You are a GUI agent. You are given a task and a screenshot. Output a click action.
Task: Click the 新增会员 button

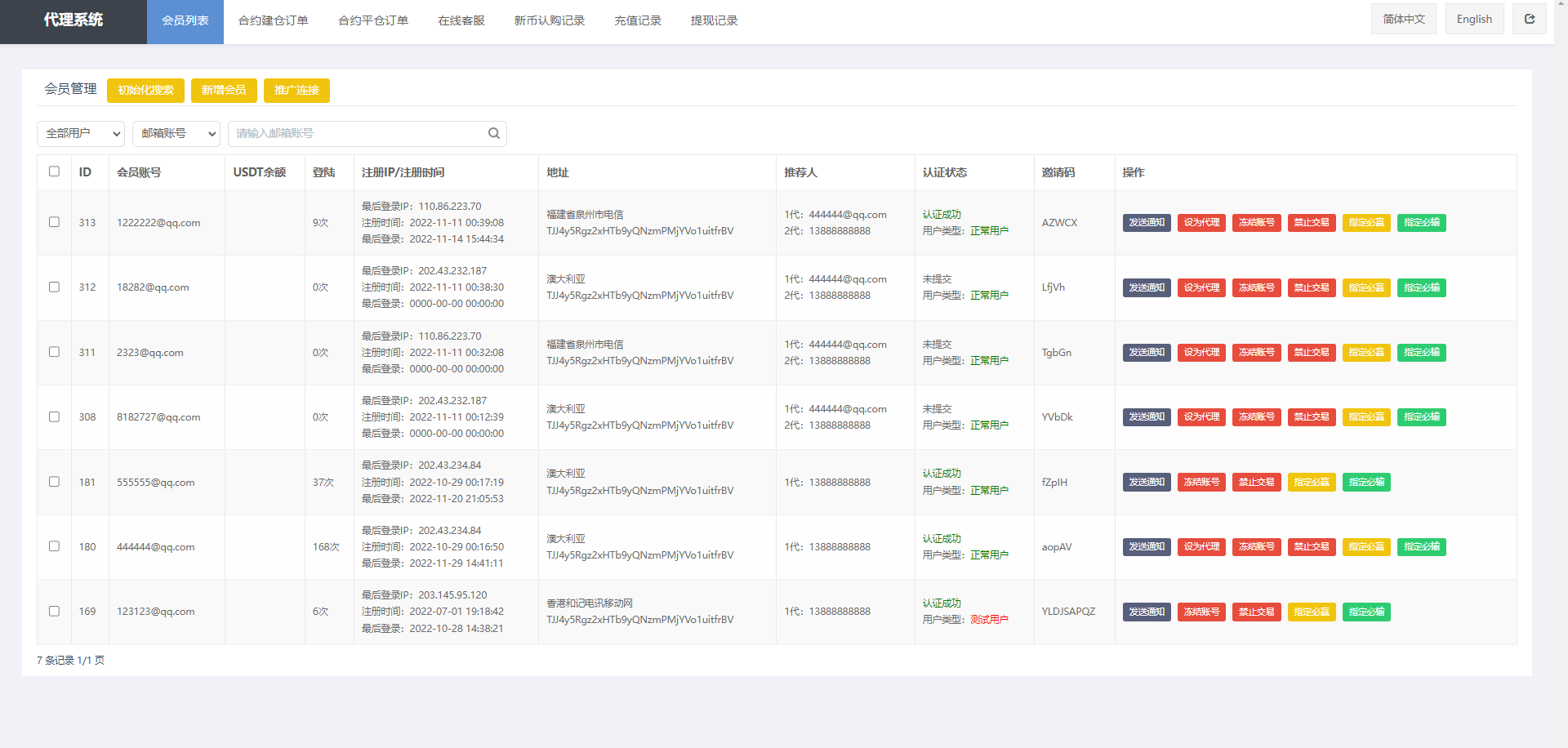[224, 90]
